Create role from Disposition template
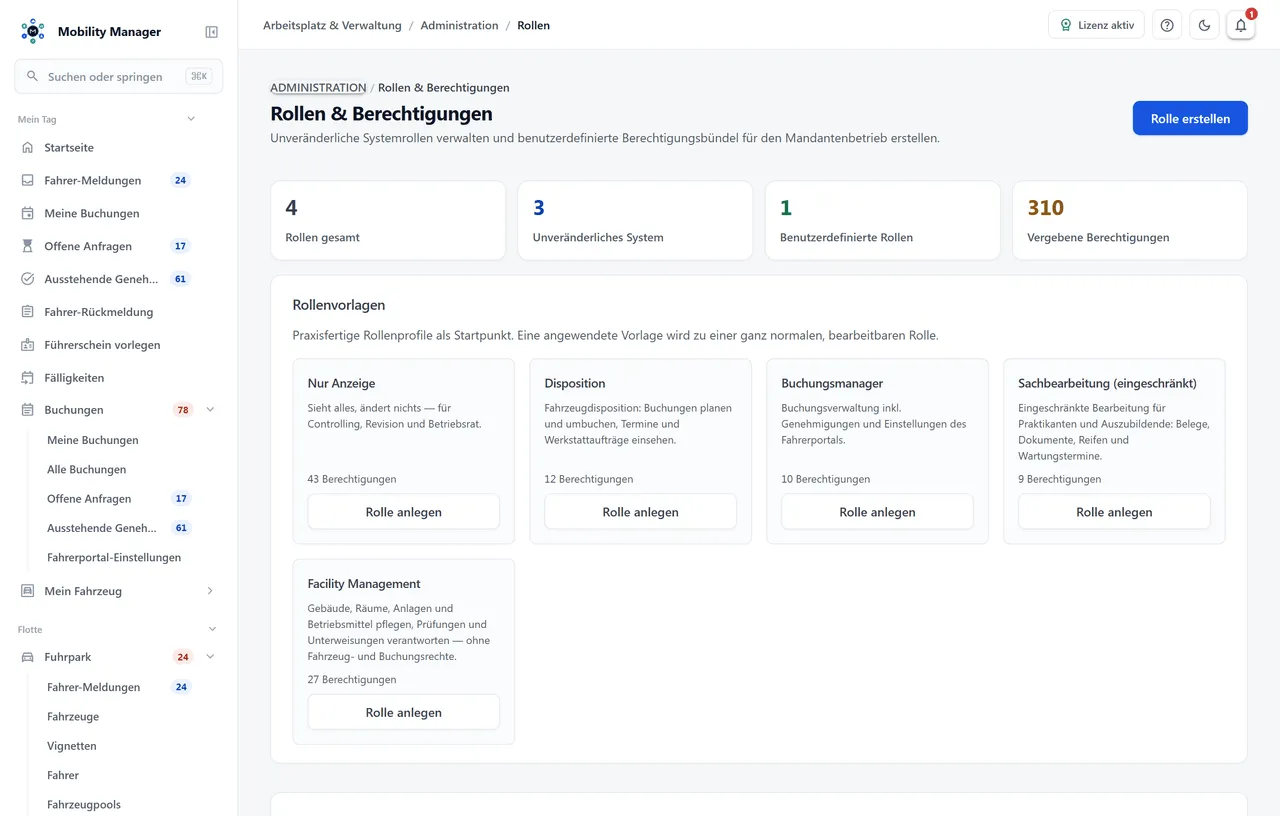1280x816 pixels. 641,512
